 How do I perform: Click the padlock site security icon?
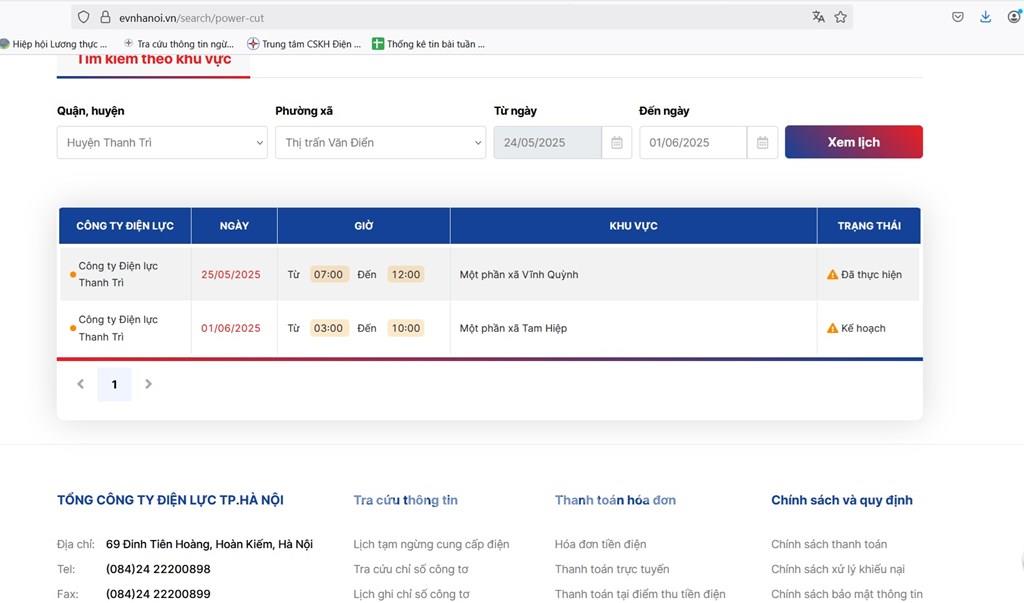tap(104, 17)
